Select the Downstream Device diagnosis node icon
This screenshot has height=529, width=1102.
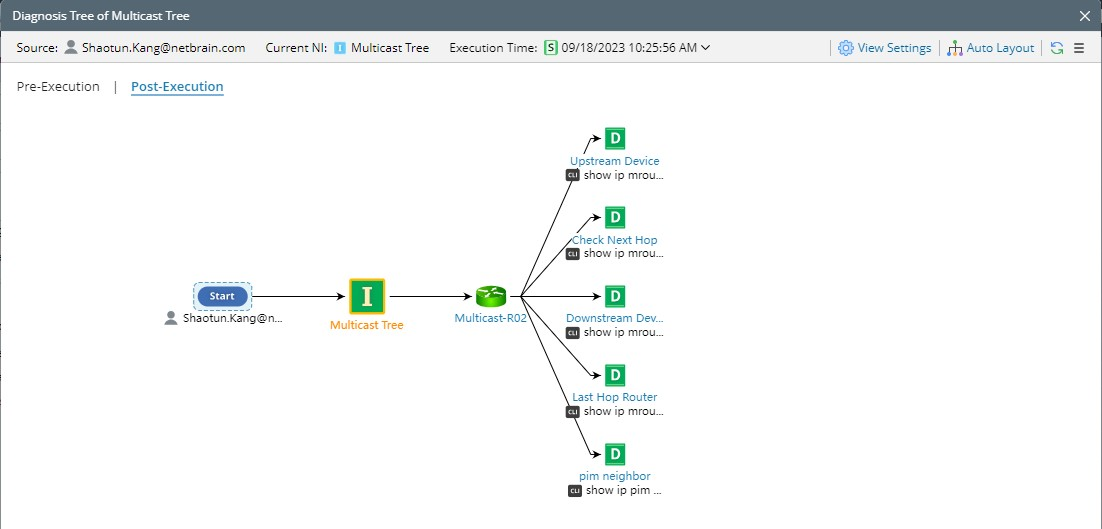(616, 296)
